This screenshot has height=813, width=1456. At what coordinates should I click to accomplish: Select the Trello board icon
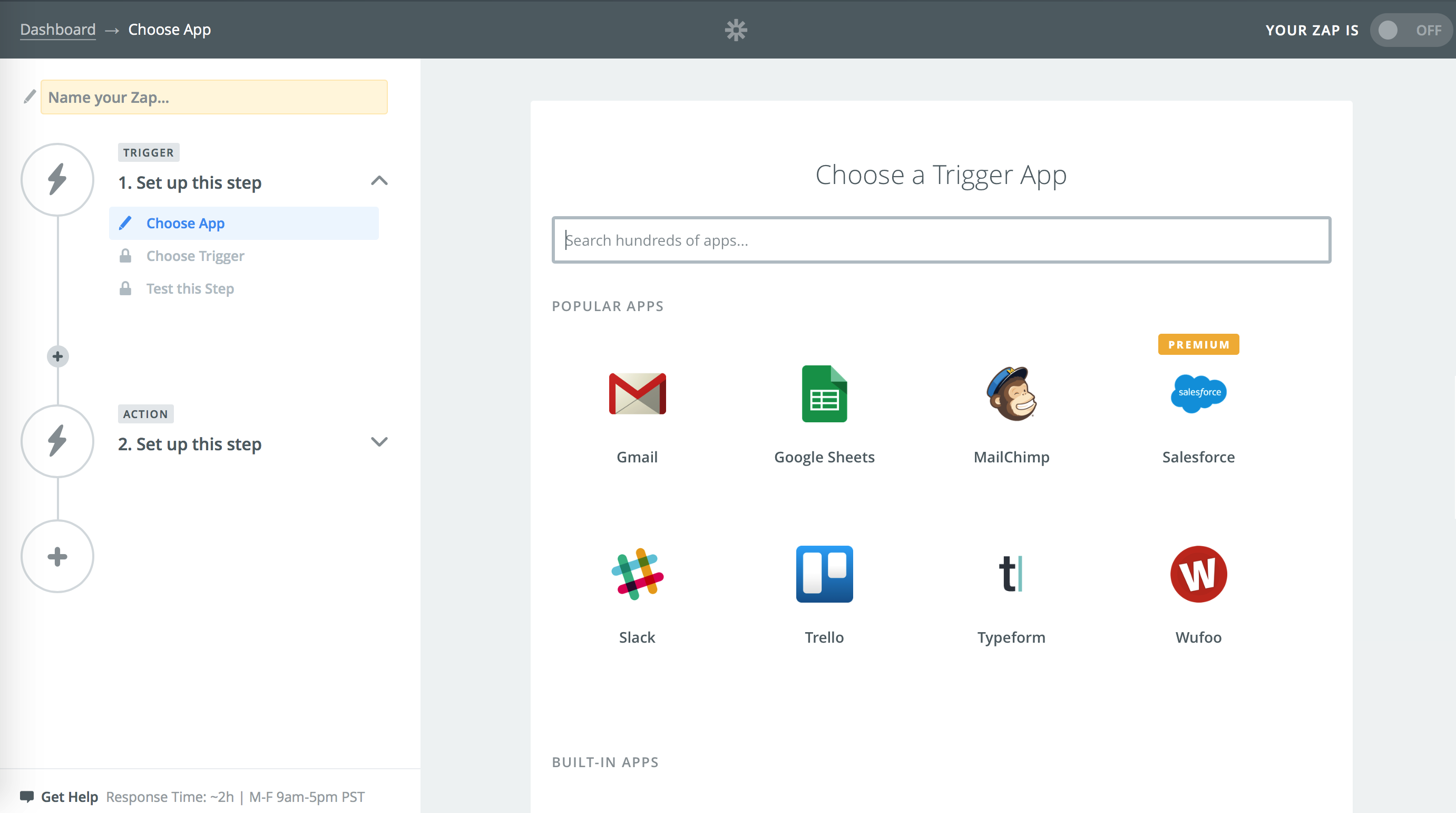click(824, 574)
